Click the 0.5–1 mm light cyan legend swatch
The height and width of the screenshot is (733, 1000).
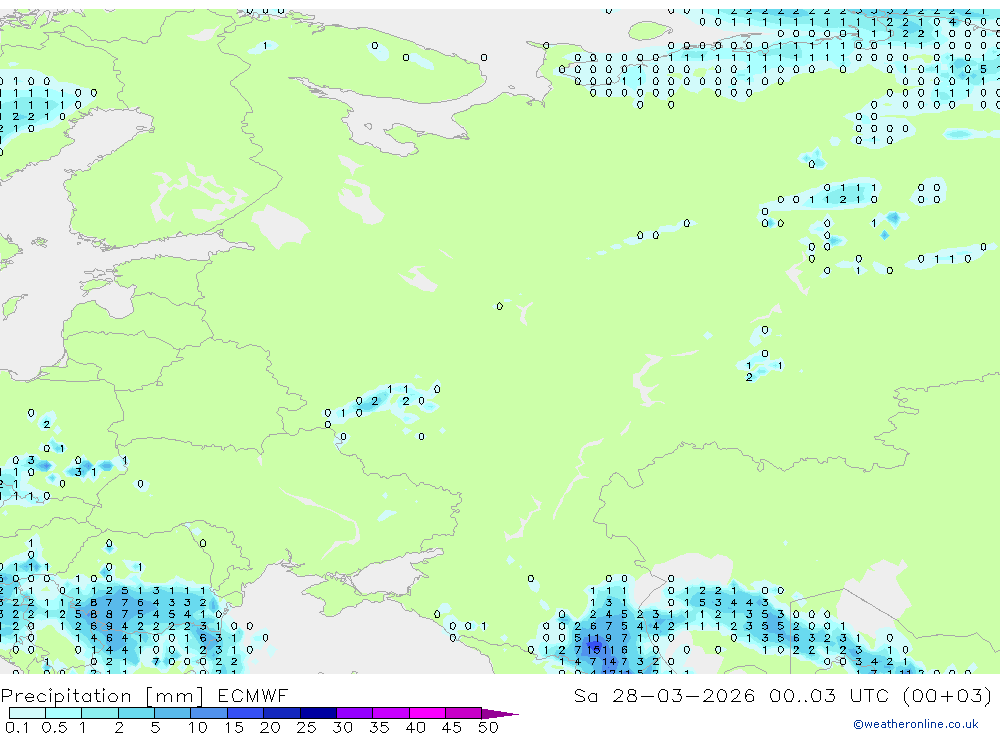point(63,713)
